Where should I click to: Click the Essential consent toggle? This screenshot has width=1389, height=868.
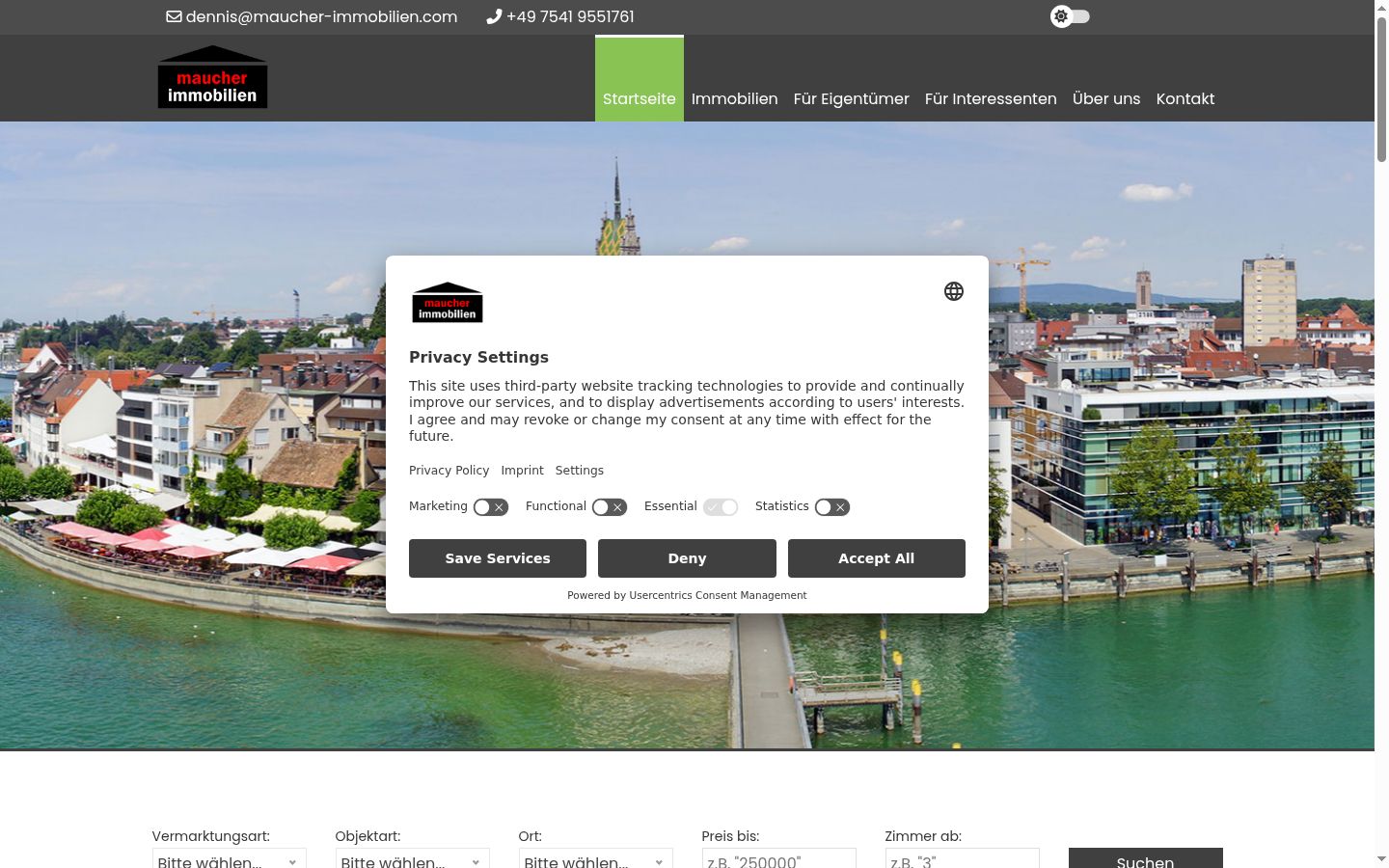[x=720, y=507]
